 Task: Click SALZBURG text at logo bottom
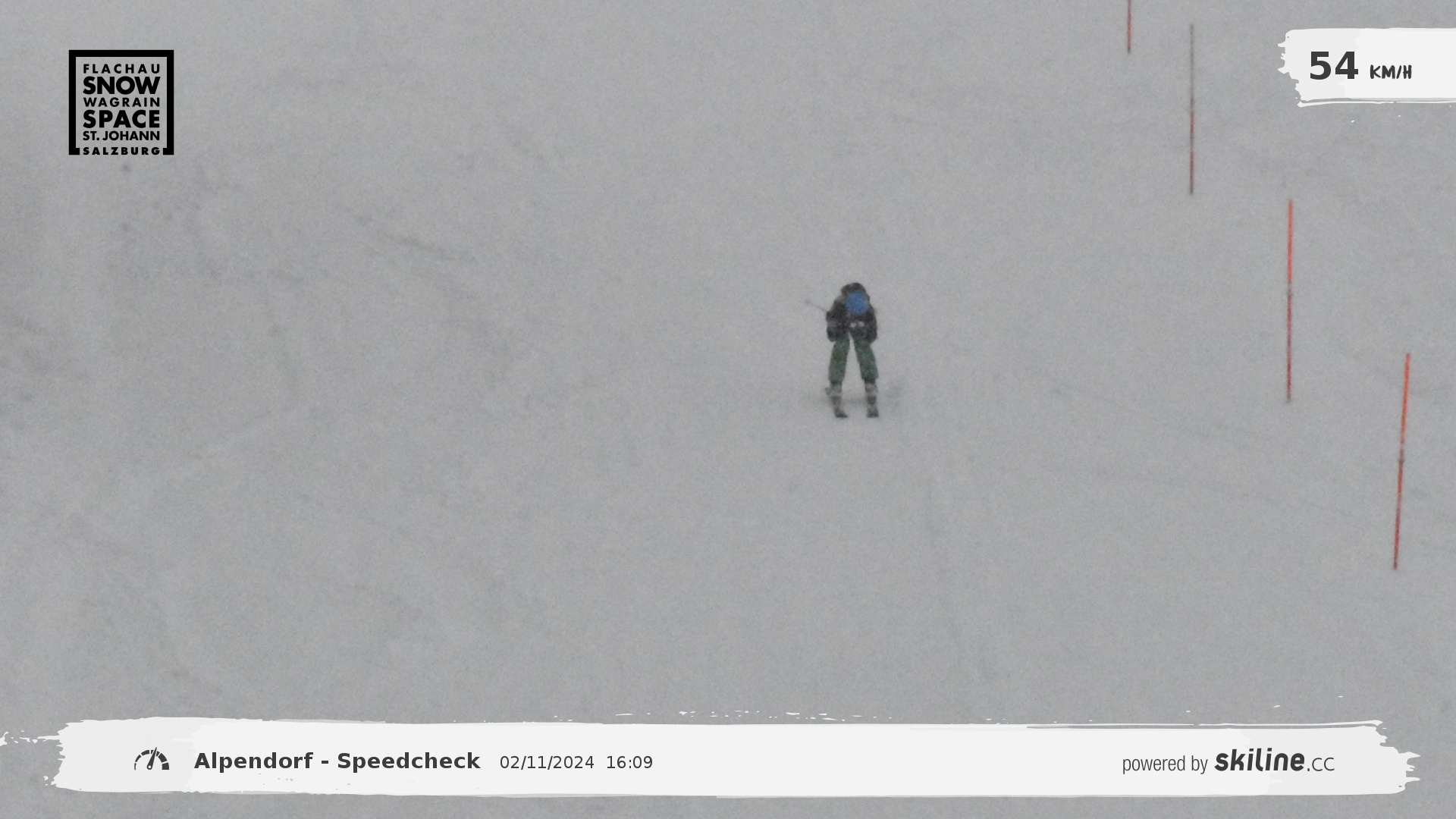(121, 150)
